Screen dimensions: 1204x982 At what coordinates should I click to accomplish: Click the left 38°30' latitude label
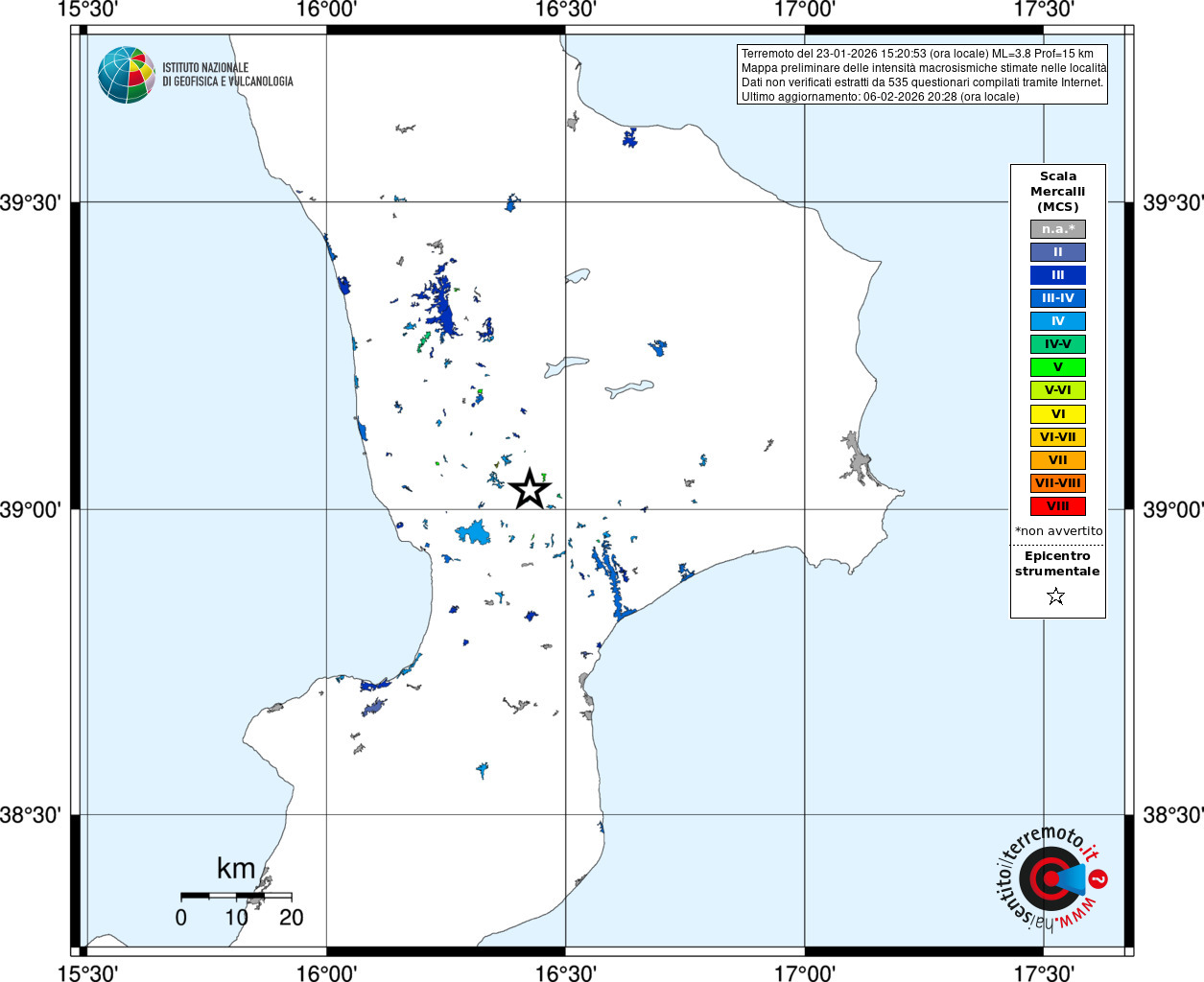pyautogui.click(x=31, y=815)
